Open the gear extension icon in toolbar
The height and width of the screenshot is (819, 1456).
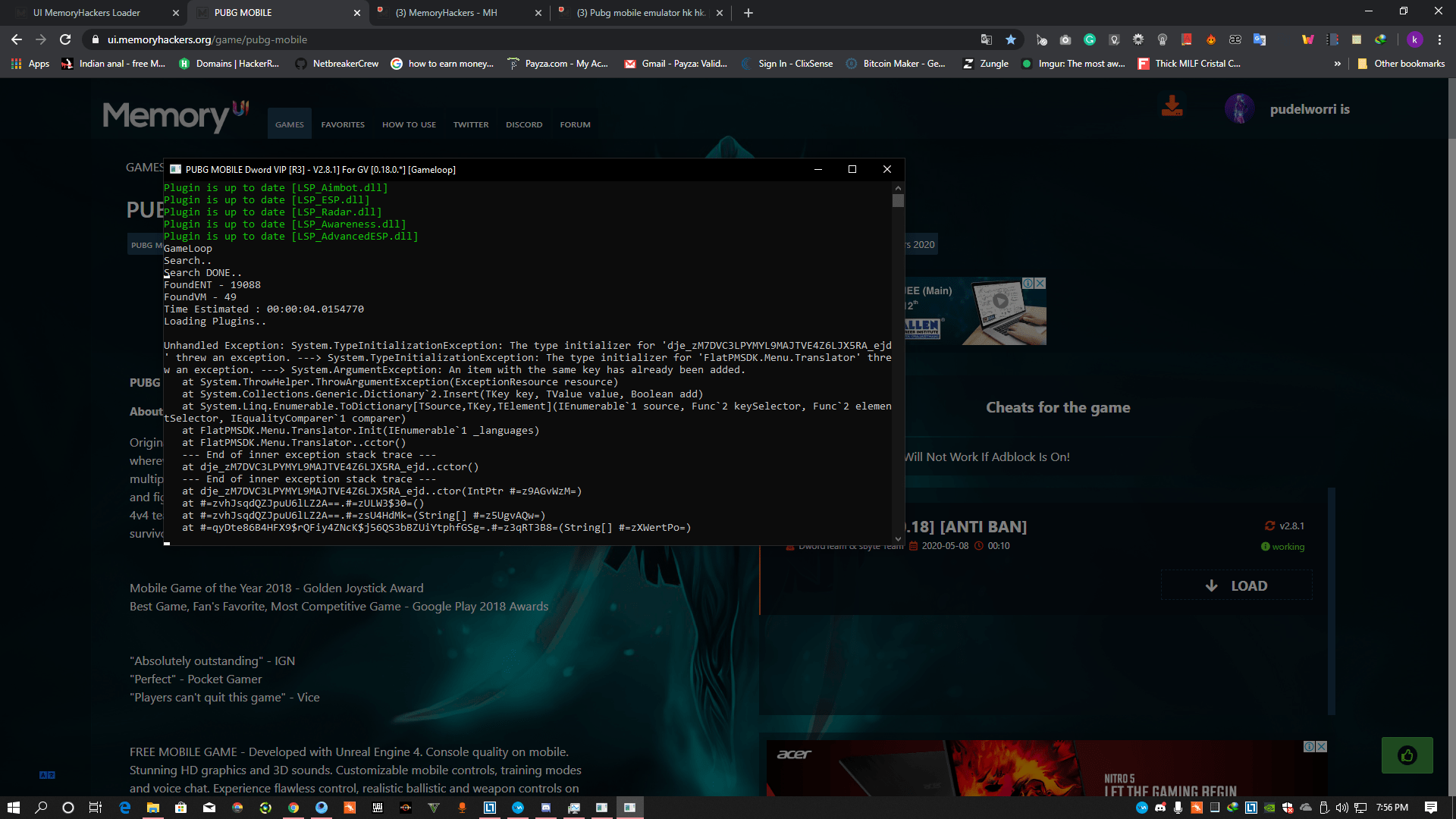tap(1138, 39)
